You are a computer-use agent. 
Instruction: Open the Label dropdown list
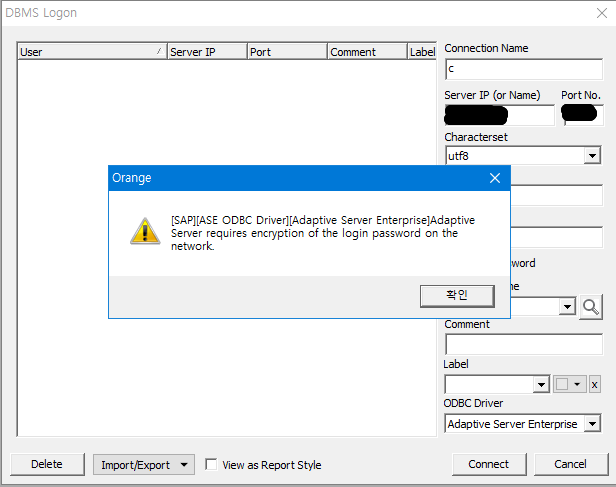coord(542,384)
